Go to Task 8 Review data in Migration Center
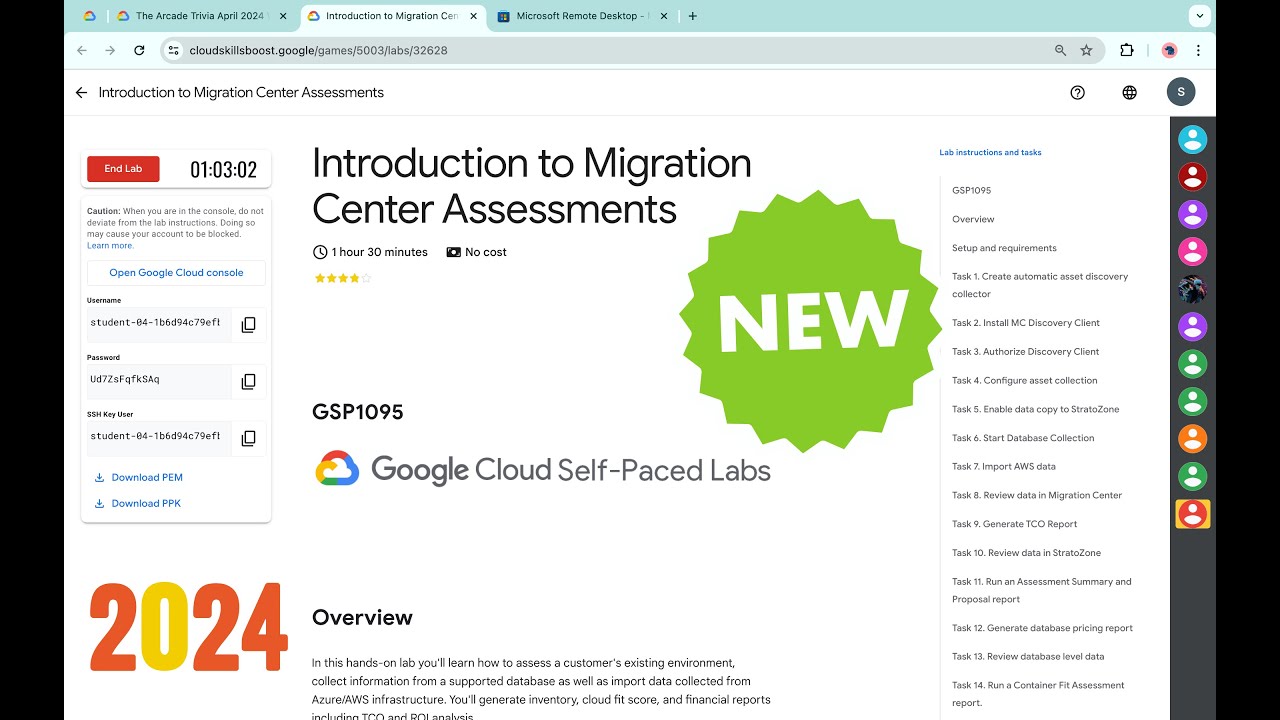The image size is (1280, 720). [x=1037, y=496]
